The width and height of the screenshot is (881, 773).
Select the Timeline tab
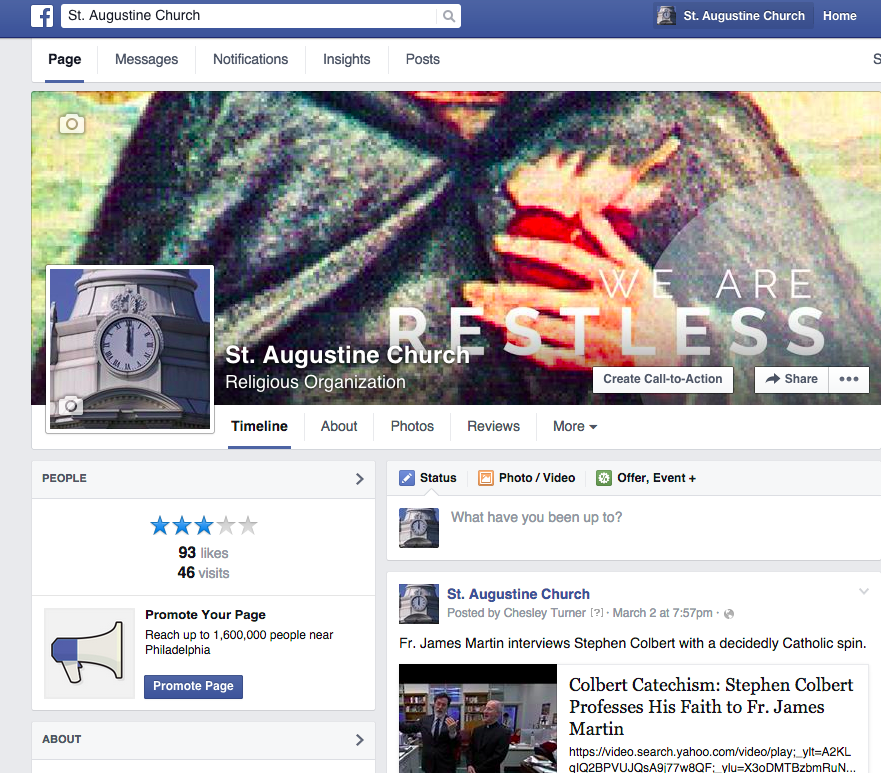tap(260, 426)
